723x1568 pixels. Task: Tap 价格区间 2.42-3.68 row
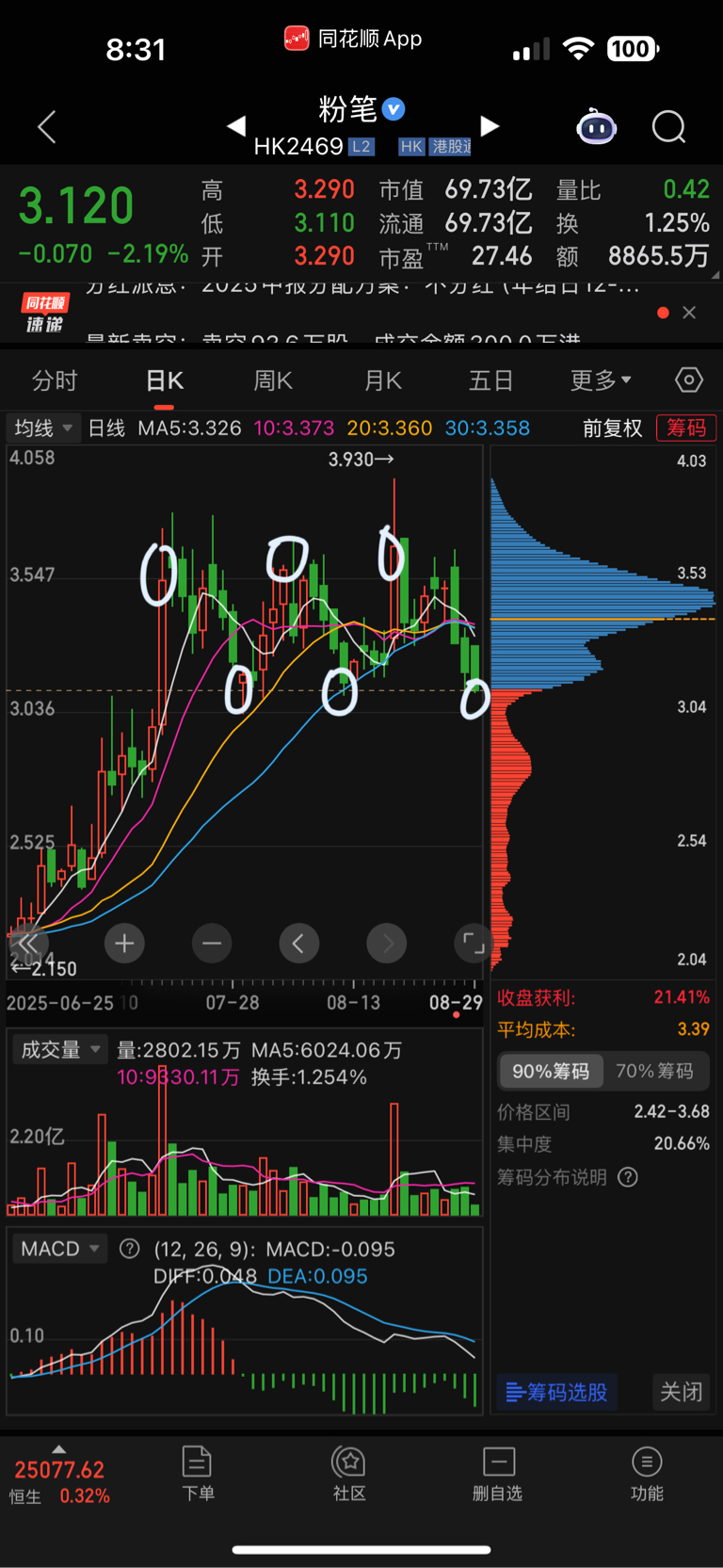603,1112
